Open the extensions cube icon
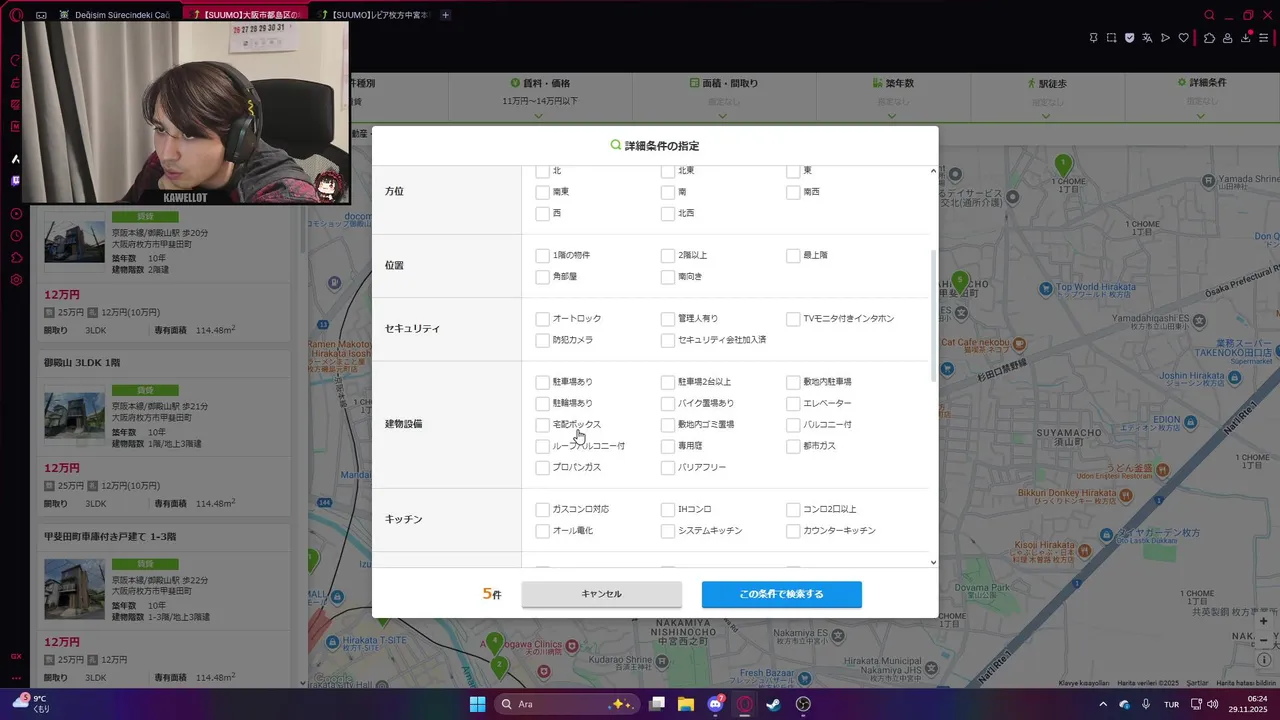 1209,38
